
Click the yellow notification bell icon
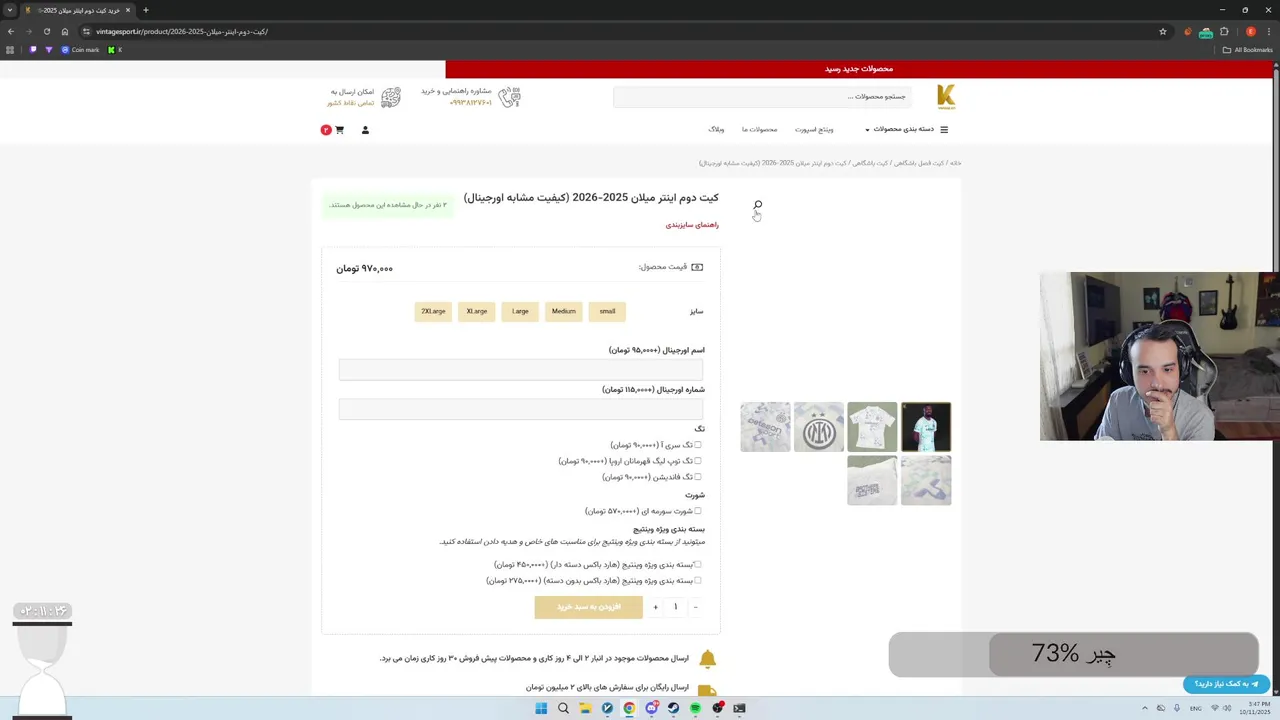tap(708, 658)
